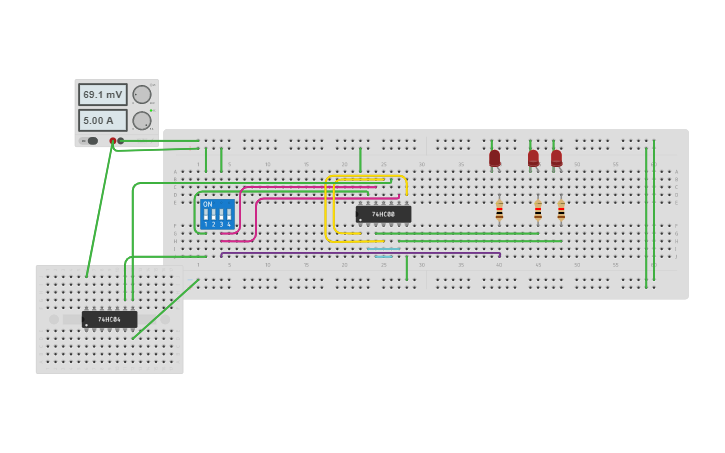Click the middle resistor
Viewport: 725px width, 453px height.
pos(537,210)
